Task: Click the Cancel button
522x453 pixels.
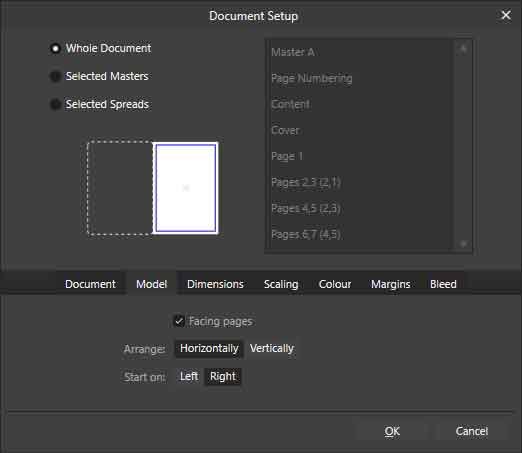Action: [x=472, y=431]
